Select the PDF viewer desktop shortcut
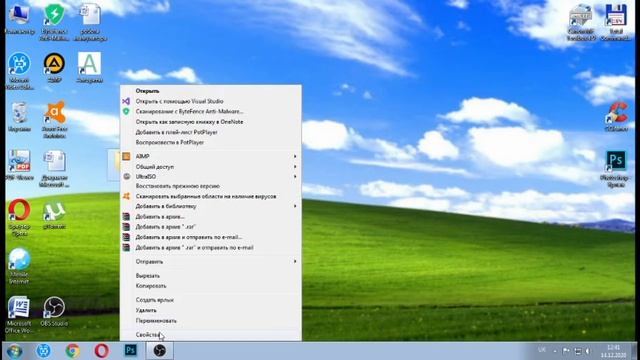The width and height of the screenshot is (640, 360). click(x=19, y=165)
